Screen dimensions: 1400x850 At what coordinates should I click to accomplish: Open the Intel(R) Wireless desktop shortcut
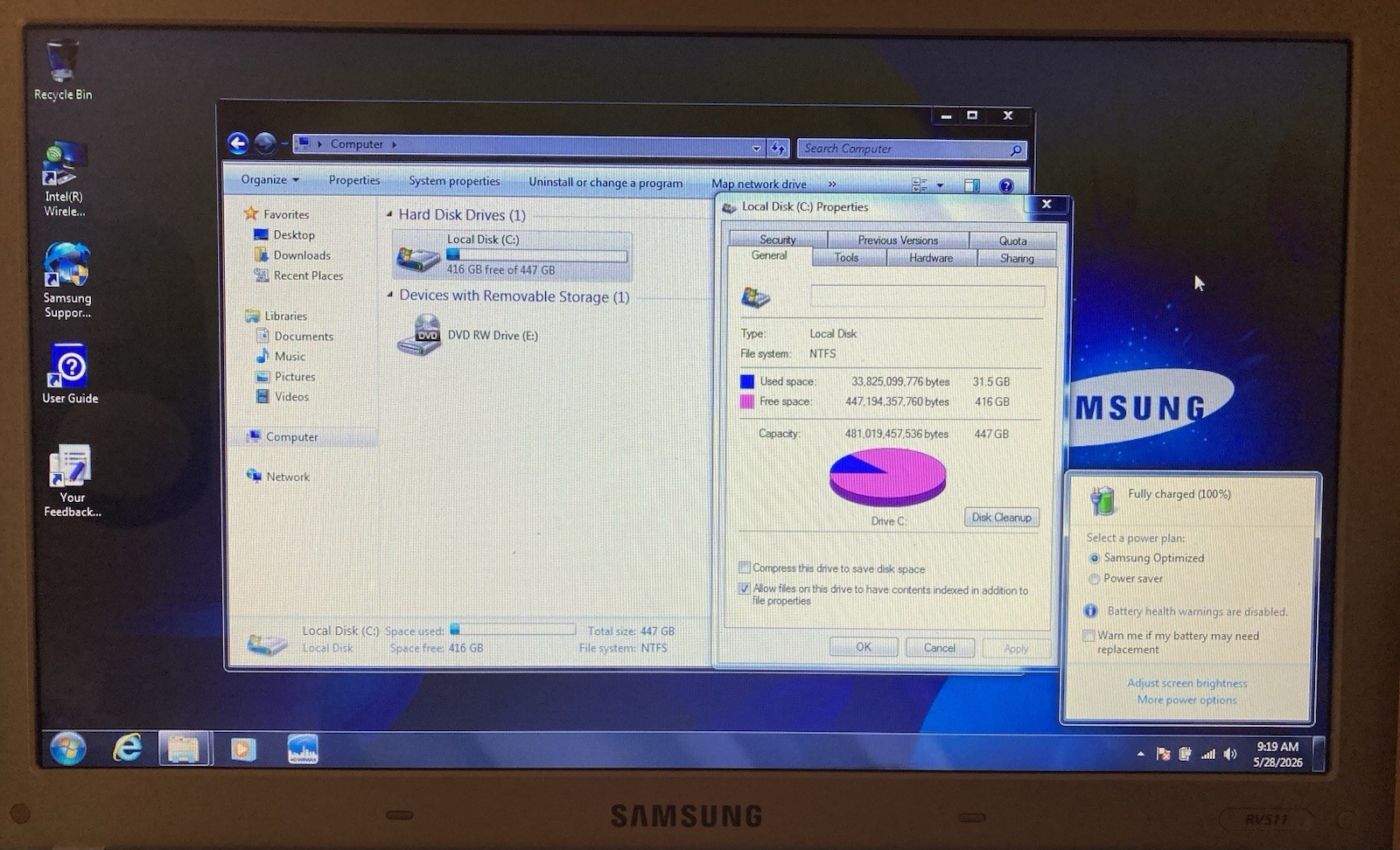[65, 178]
